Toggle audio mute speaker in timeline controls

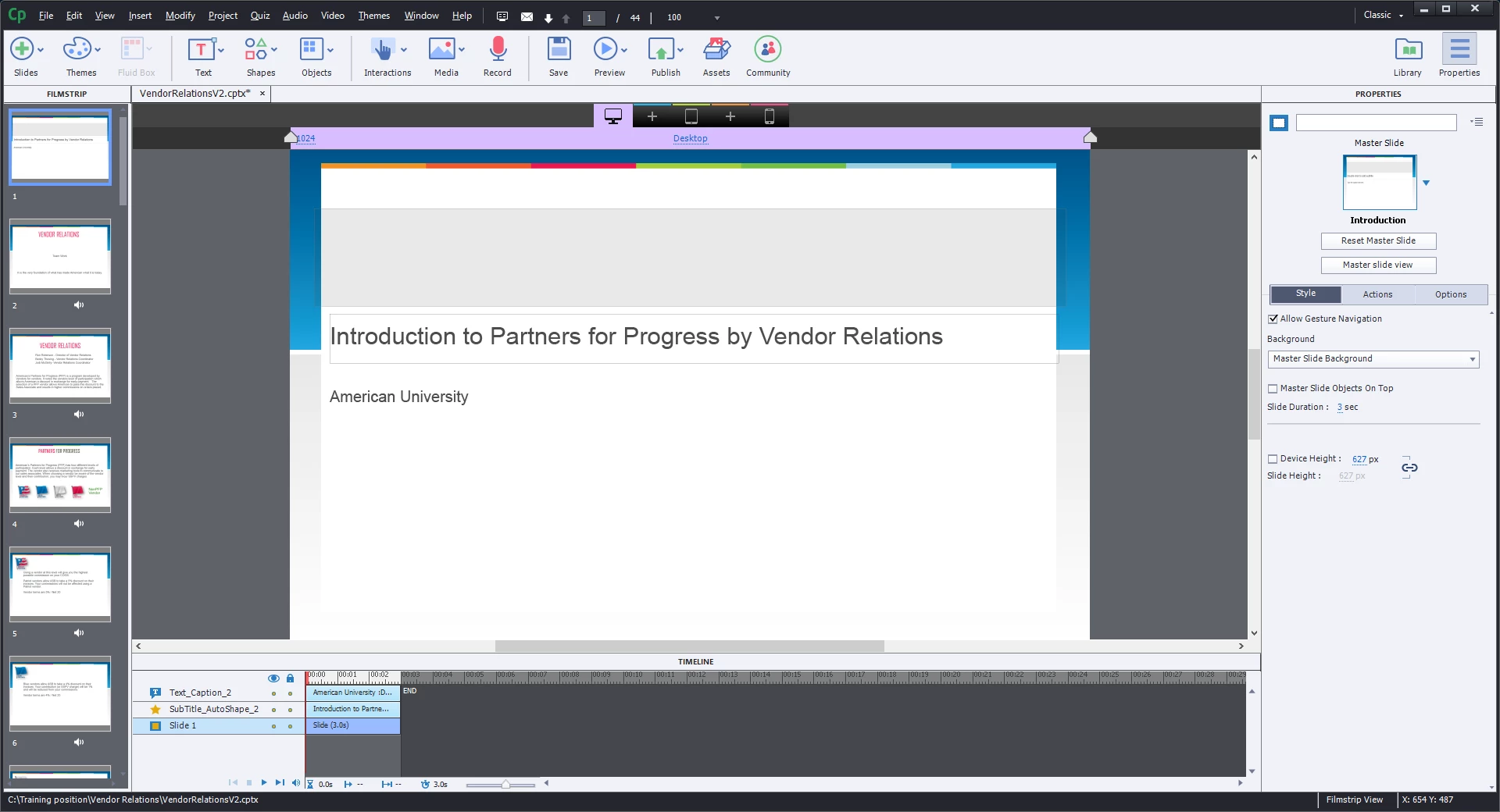click(295, 782)
